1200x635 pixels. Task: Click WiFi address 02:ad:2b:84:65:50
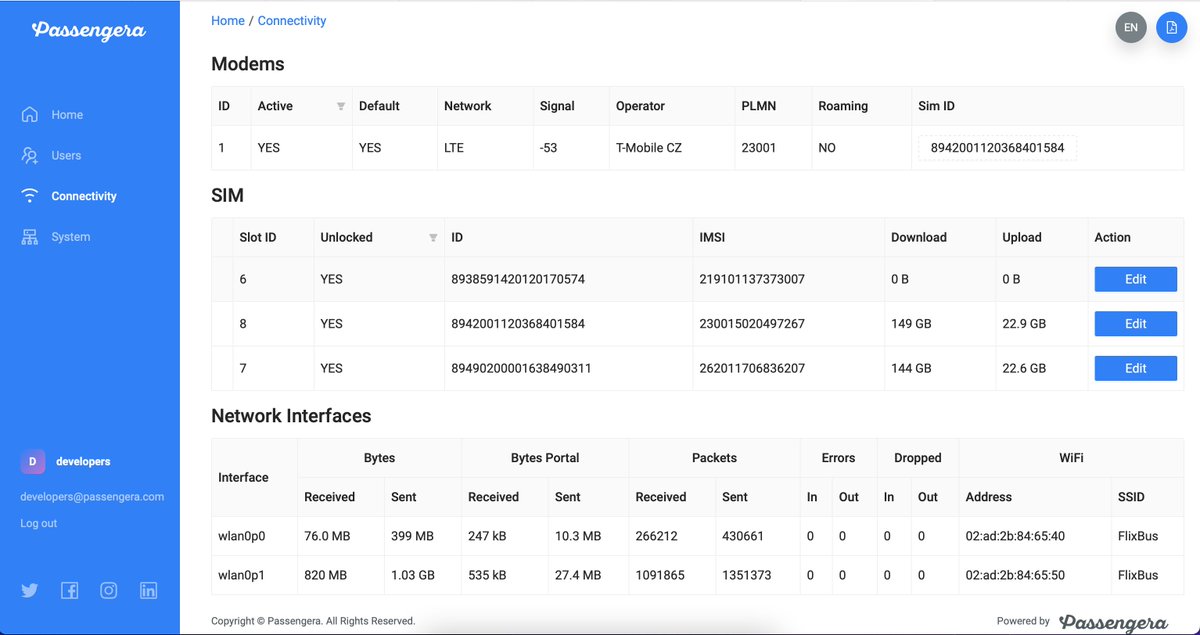click(1015, 575)
